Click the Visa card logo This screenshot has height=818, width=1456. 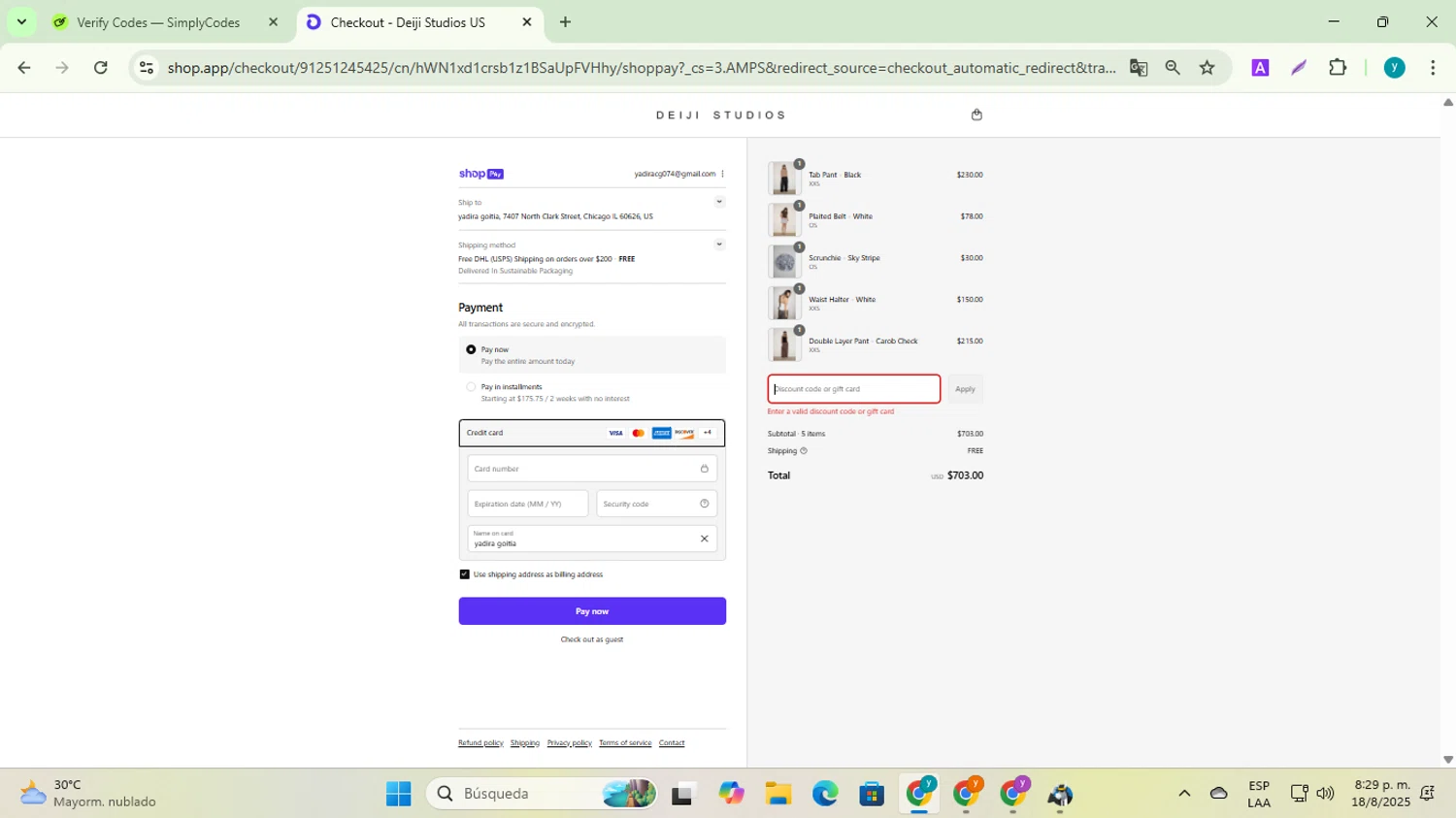pos(615,433)
